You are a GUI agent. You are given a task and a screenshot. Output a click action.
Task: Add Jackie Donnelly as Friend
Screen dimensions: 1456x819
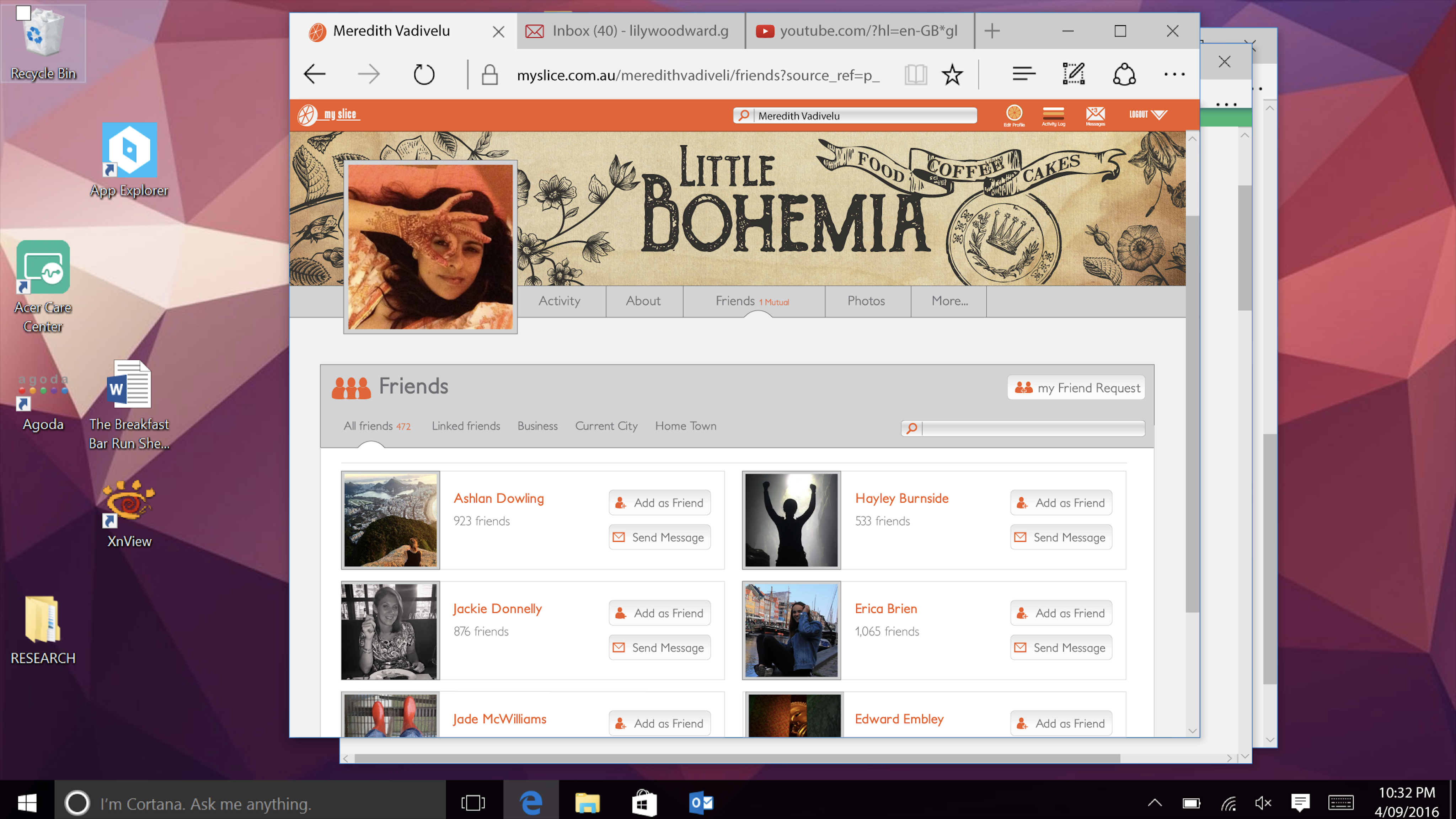coord(660,613)
